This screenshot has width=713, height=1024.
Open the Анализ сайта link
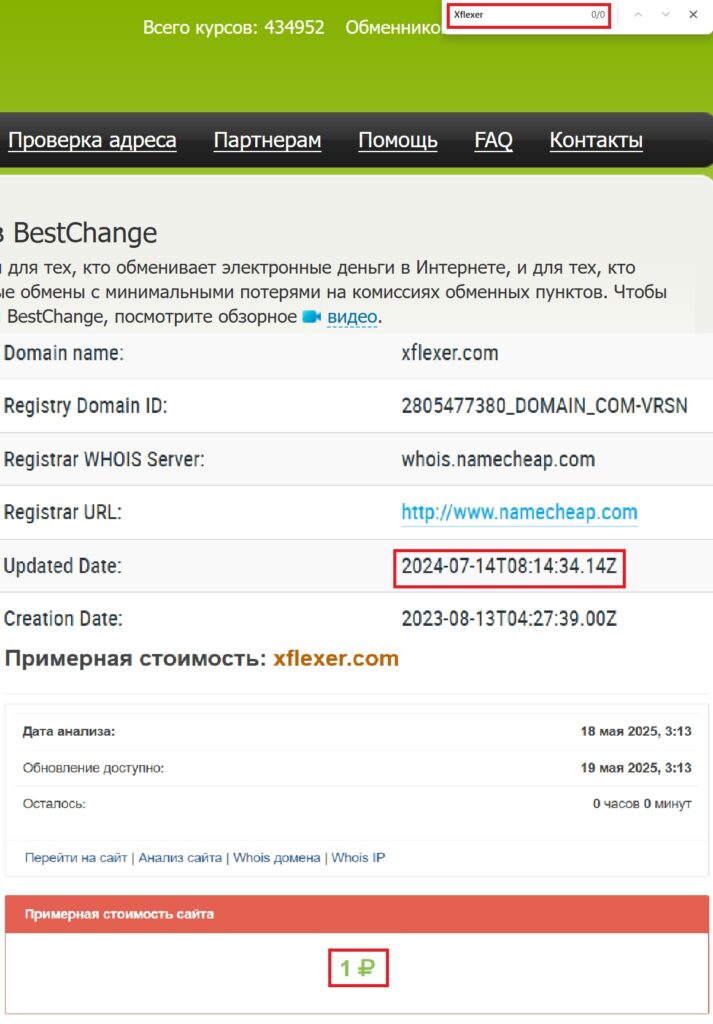[x=180, y=857]
